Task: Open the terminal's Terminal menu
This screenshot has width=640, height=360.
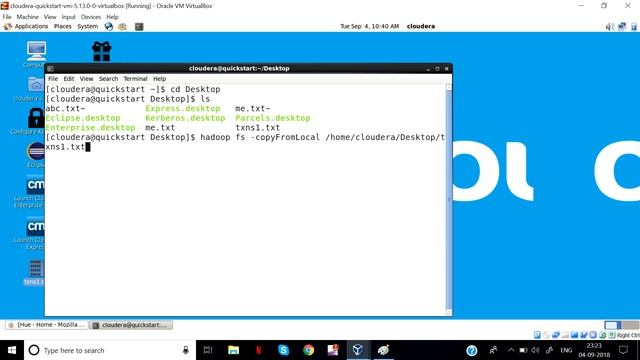Action: click(x=135, y=79)
